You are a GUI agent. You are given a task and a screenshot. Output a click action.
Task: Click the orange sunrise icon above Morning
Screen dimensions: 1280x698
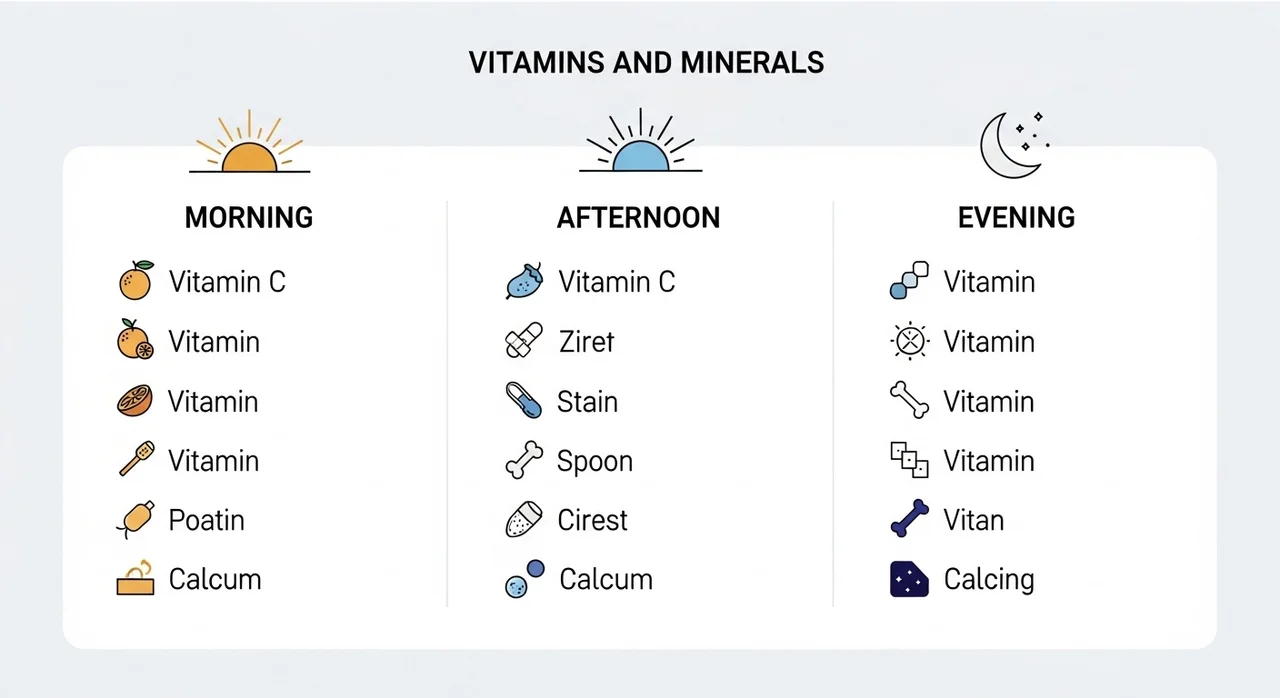coord(249,146)
